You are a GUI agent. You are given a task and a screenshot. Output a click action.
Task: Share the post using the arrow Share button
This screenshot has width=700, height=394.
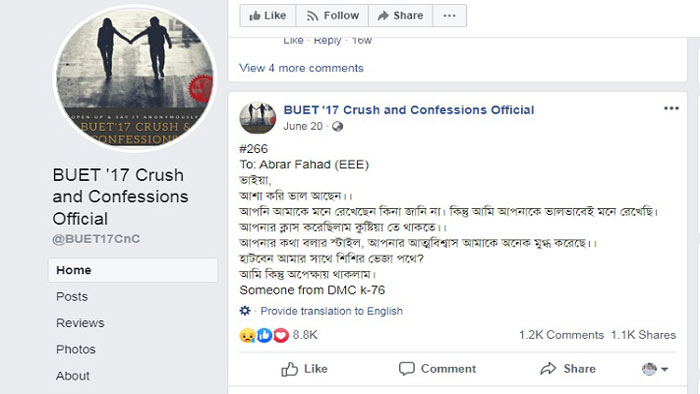568,369
